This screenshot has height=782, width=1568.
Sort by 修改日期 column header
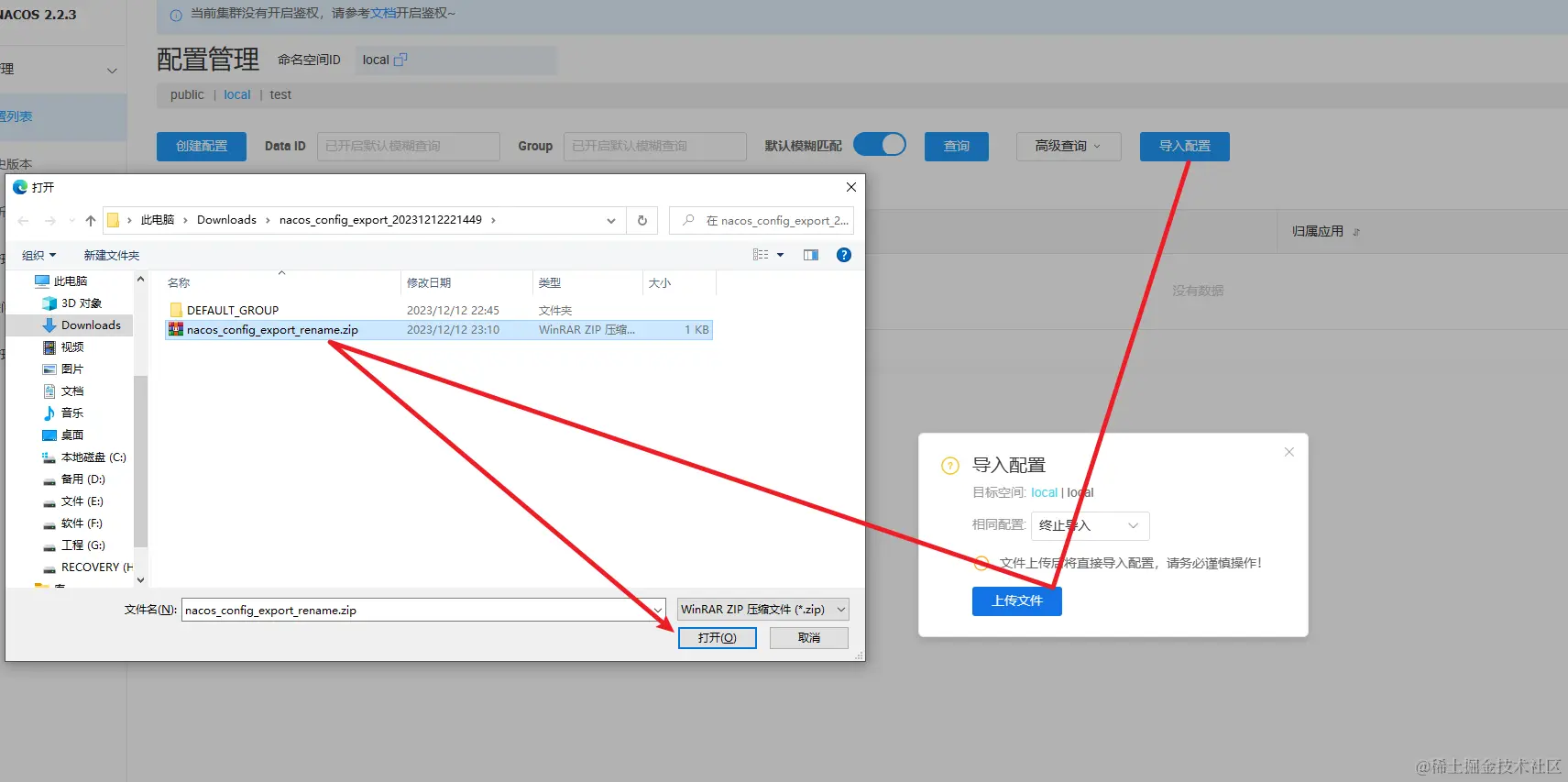click(466, 283)
